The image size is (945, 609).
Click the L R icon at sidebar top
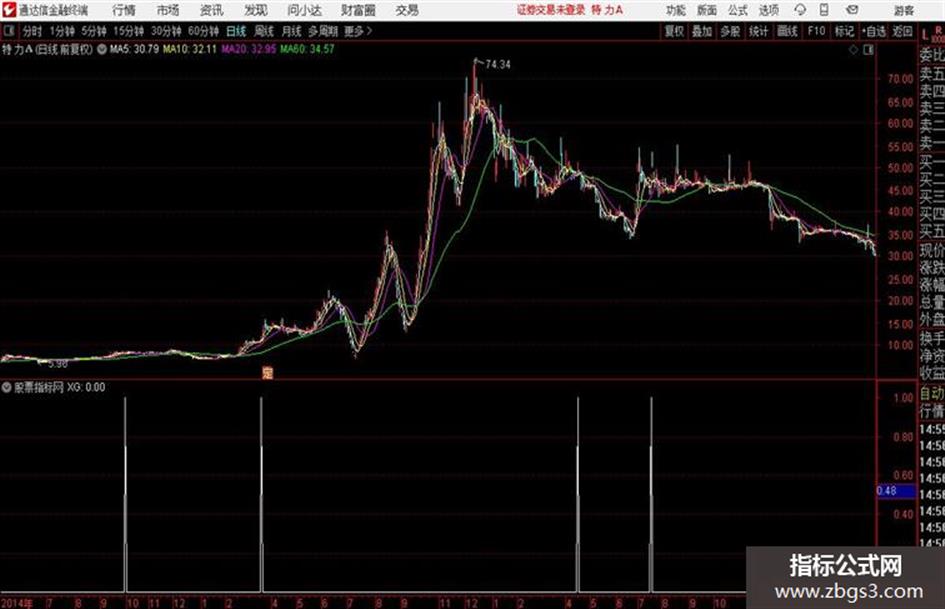point(932,33)
